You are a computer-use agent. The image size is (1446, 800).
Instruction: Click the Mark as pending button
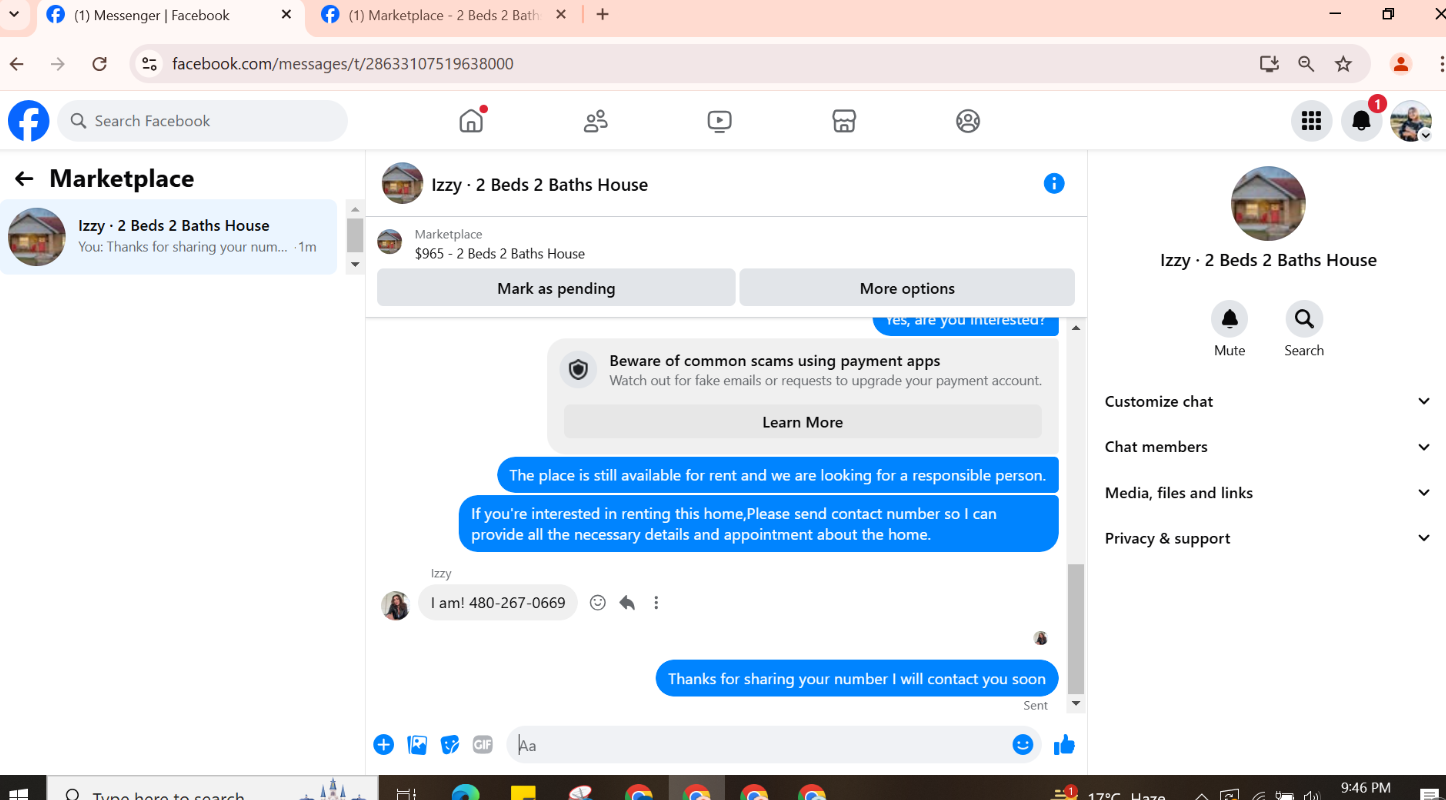tap(556, 288)
